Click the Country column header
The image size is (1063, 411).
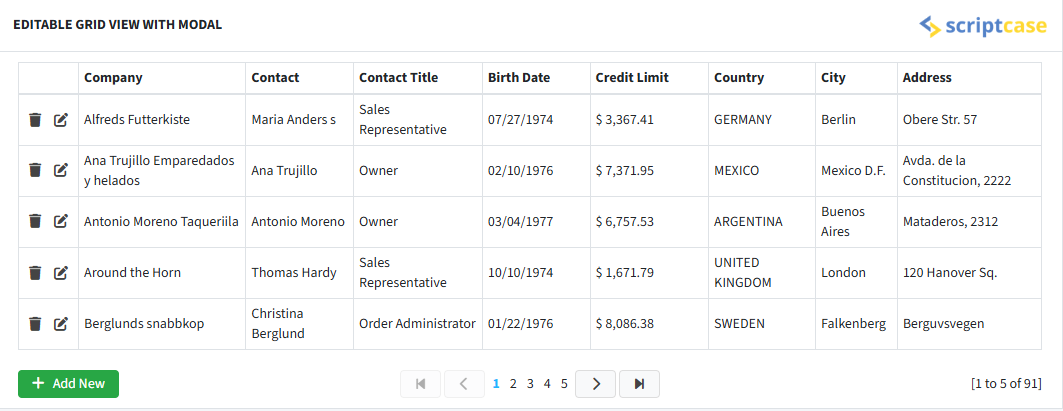pyautogui.click(x=739, y=78)
